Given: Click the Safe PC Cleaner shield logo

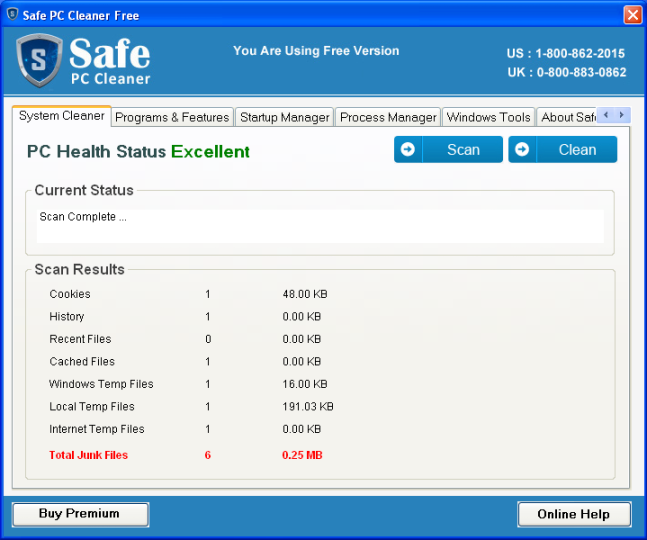Looking at the screenshot, I should coord(40,62).
